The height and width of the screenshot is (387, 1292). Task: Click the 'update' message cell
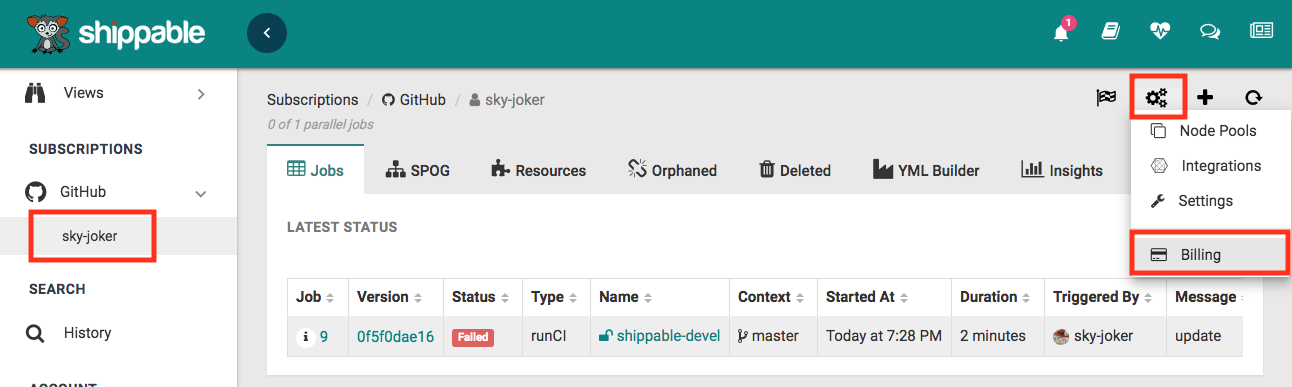pos(1198,336)
